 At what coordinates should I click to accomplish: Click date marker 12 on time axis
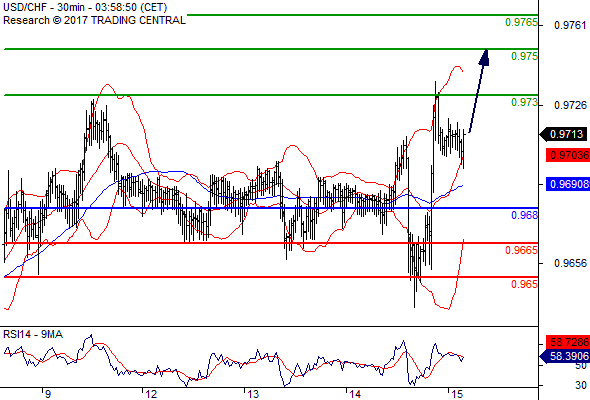click(151, 394)
